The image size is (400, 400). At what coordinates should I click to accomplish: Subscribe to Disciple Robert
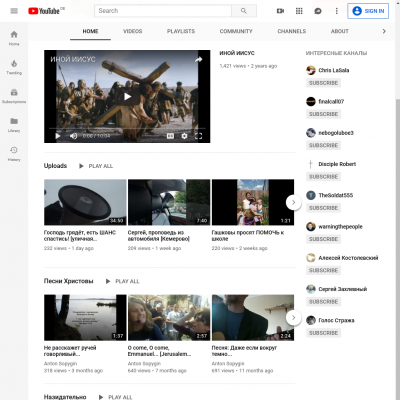point(323,177)
